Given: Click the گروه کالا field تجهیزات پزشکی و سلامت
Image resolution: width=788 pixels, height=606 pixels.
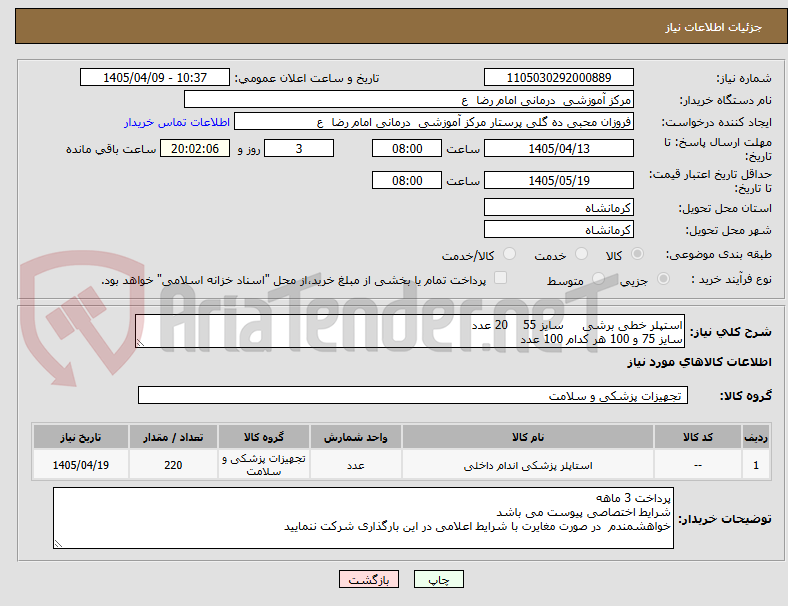Looking at the screenshot, I should (413, 395).
